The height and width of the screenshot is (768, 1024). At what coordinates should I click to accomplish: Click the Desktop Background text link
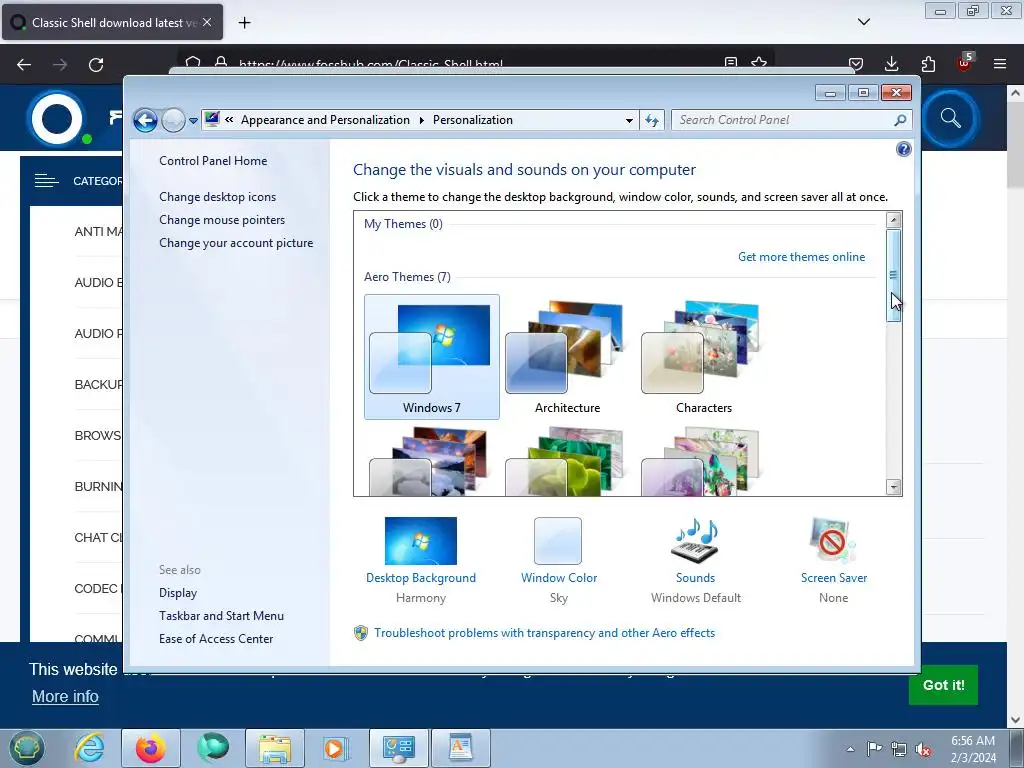[421, 578]
